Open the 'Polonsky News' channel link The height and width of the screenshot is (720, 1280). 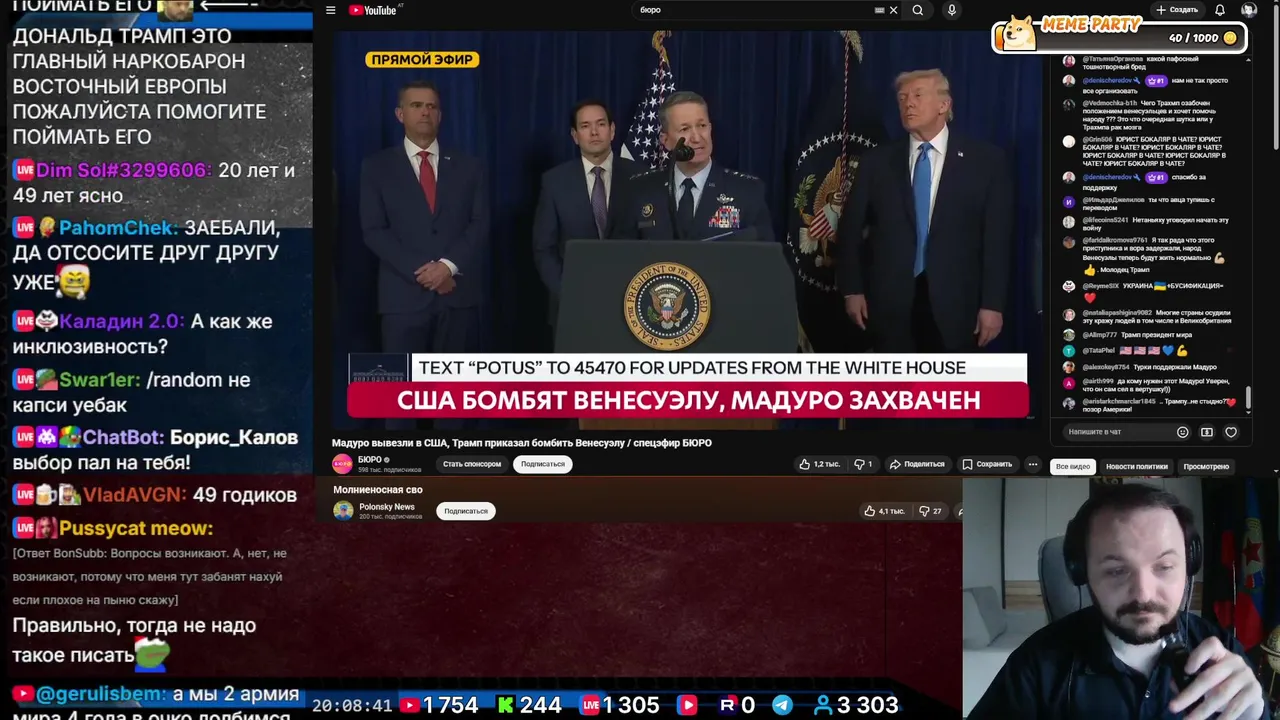pyautogui.click(x=387, y=507)
